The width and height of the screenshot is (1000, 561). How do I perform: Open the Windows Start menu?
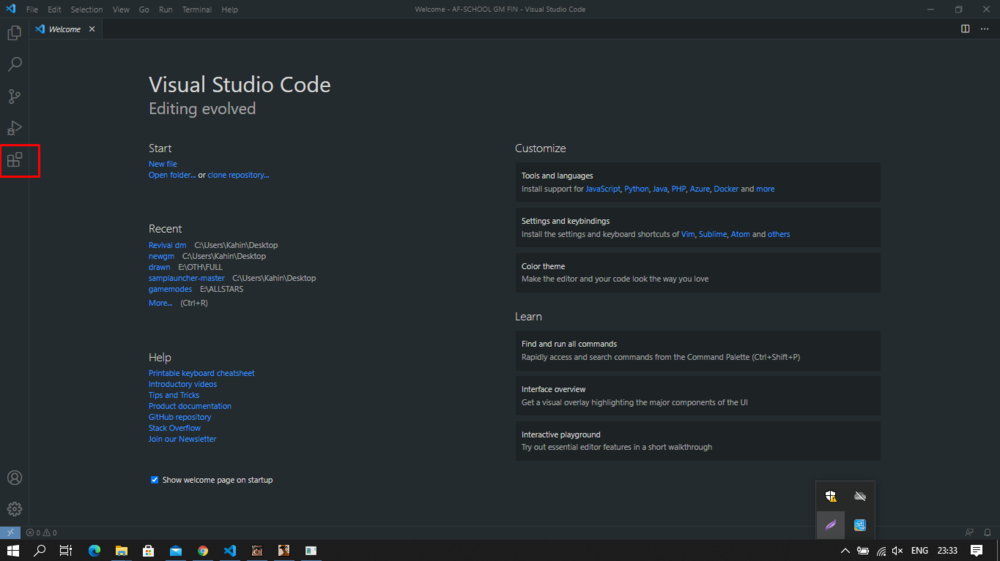click(13, 551)
